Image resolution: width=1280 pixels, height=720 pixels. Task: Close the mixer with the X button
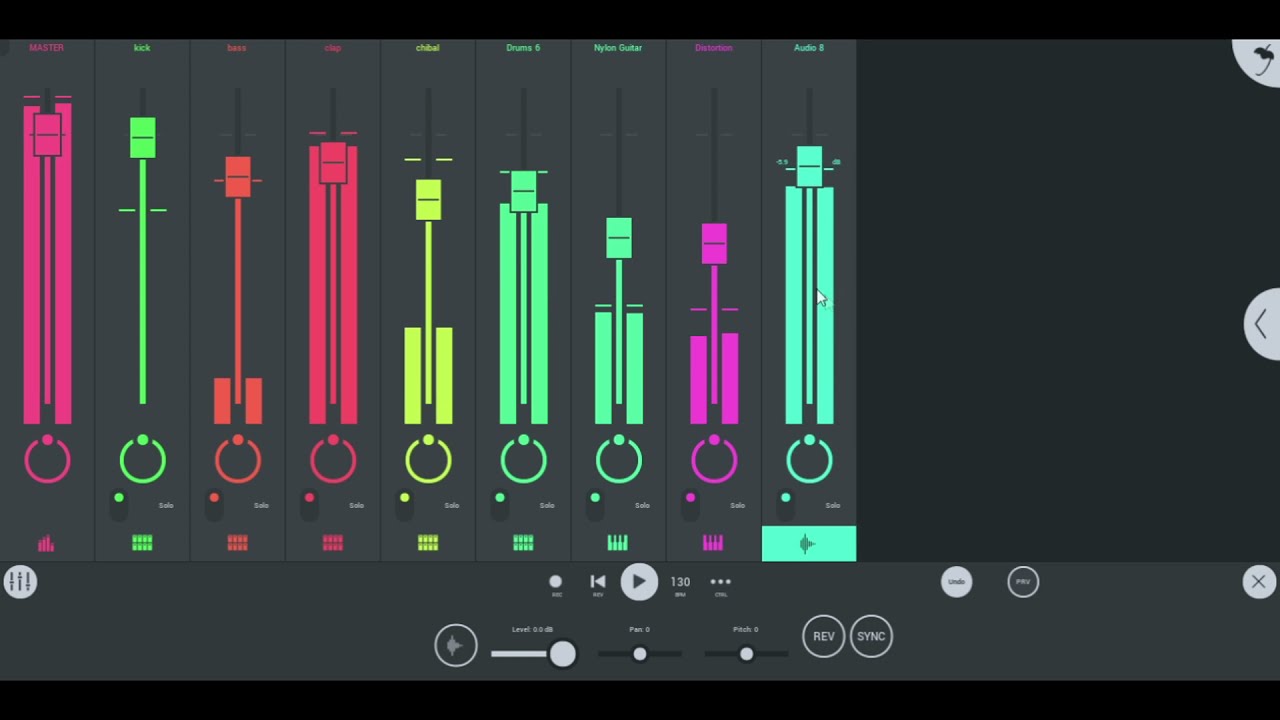point(1259,582)
